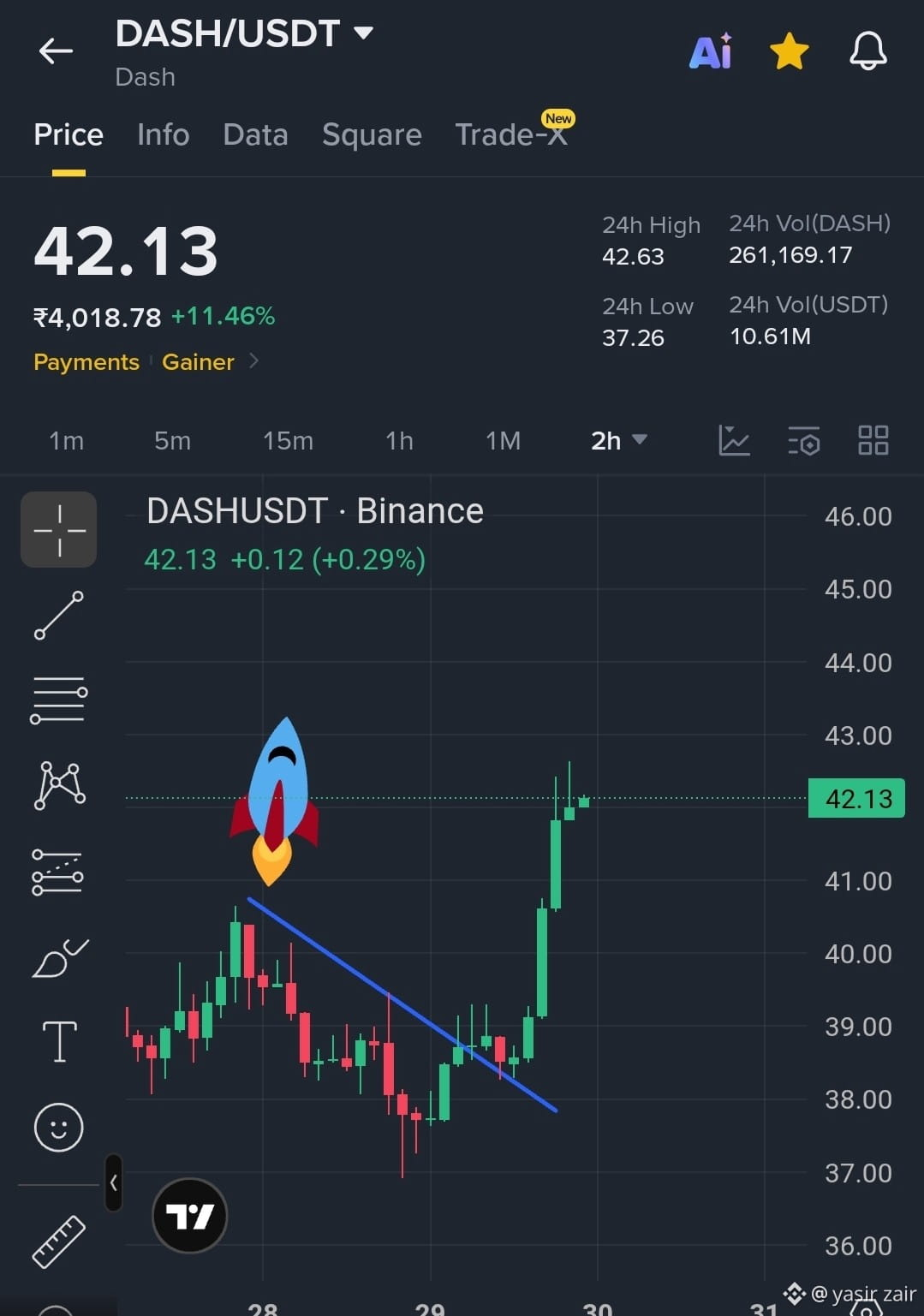The width and height of the screenshot is (924, 1316).
Task: Select the XABCD pattern tool
Action: (x=59, y=785)
